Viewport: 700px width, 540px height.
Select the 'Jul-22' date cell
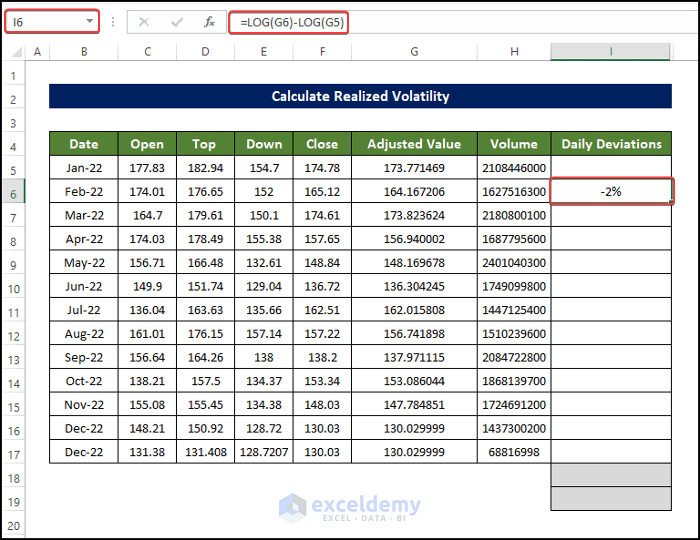84,310
